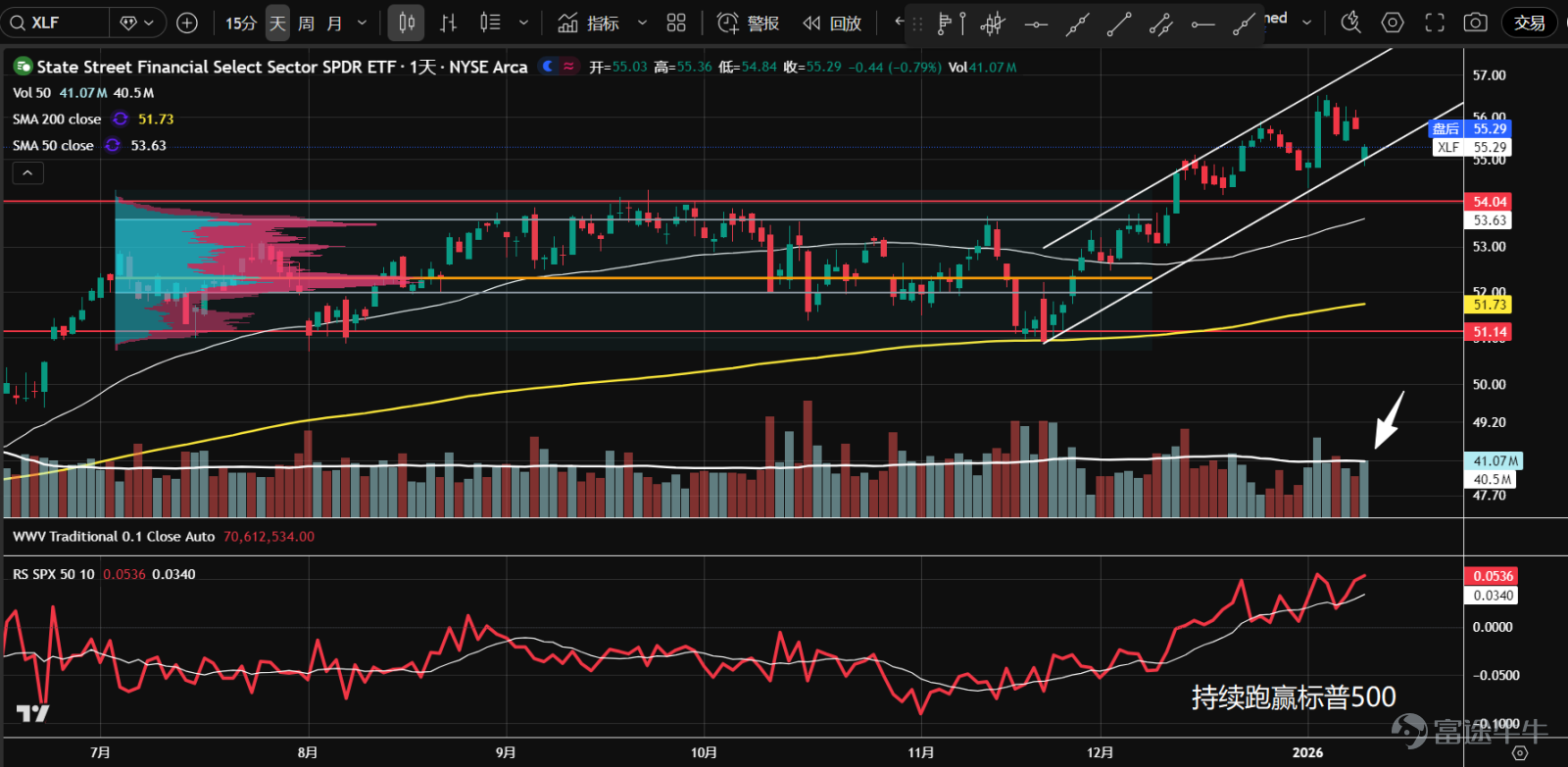Click the red 0.0536 RS value label
Viewport: 1568px width, 767px height.
tap(1491, 576)
